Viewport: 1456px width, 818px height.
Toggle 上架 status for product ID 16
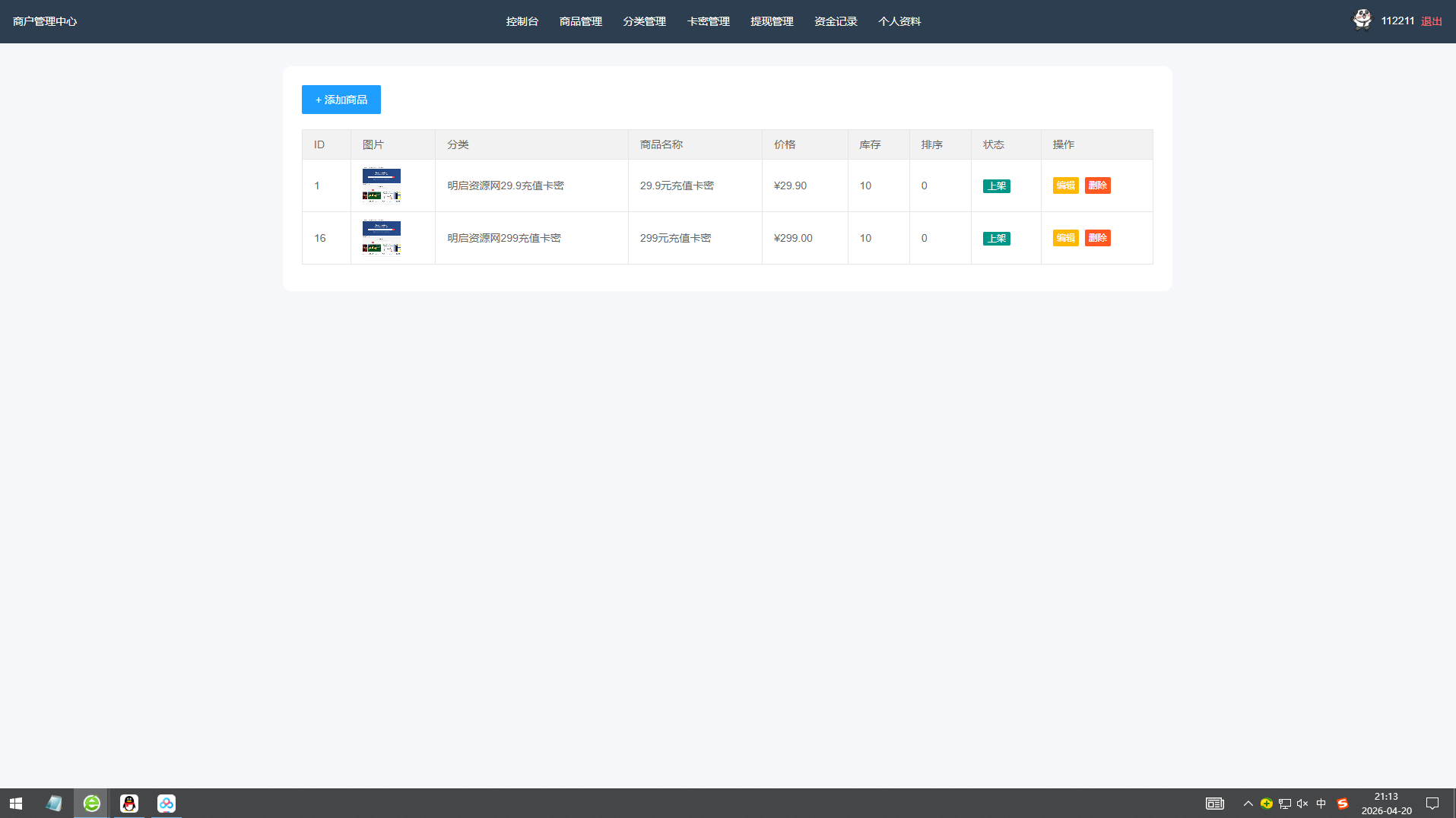coord(996,239)
